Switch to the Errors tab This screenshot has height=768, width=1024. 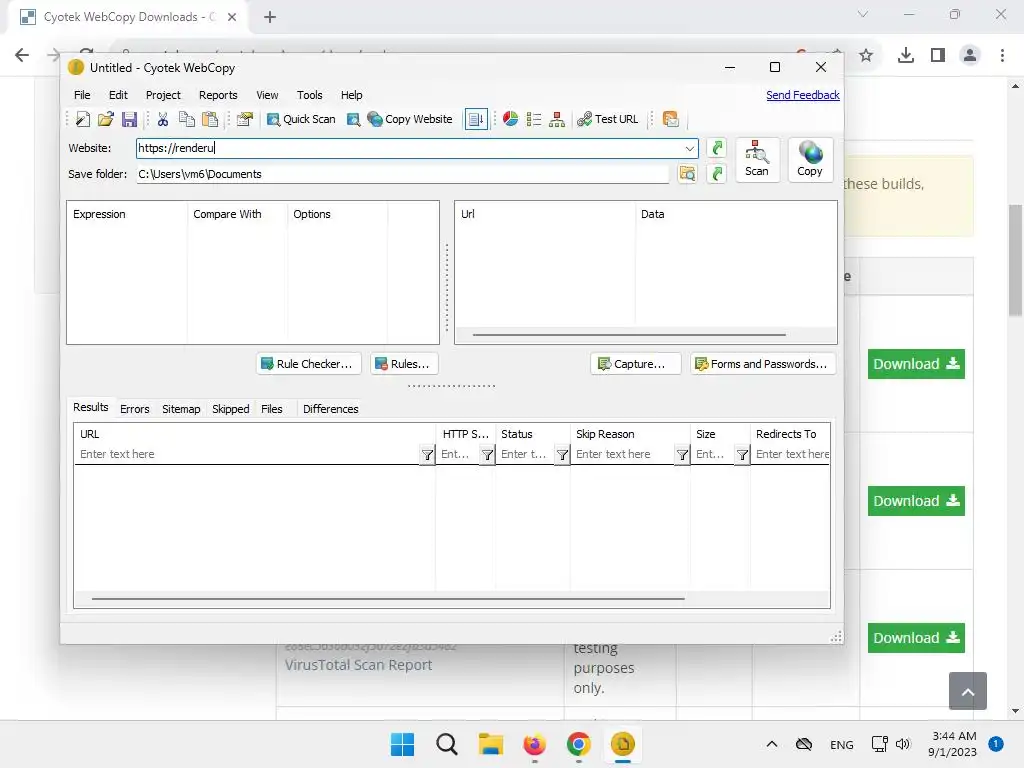tap(135, 409)
